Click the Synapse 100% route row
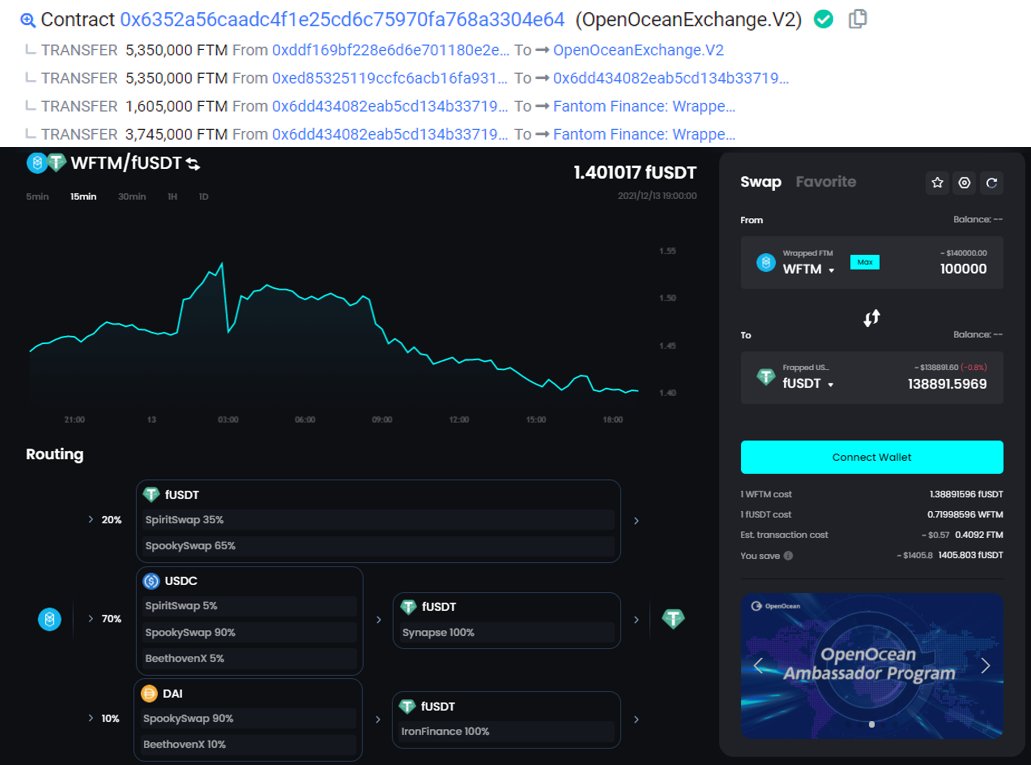The height and width of the screenshot is (765, 1031). pos(506,632)
